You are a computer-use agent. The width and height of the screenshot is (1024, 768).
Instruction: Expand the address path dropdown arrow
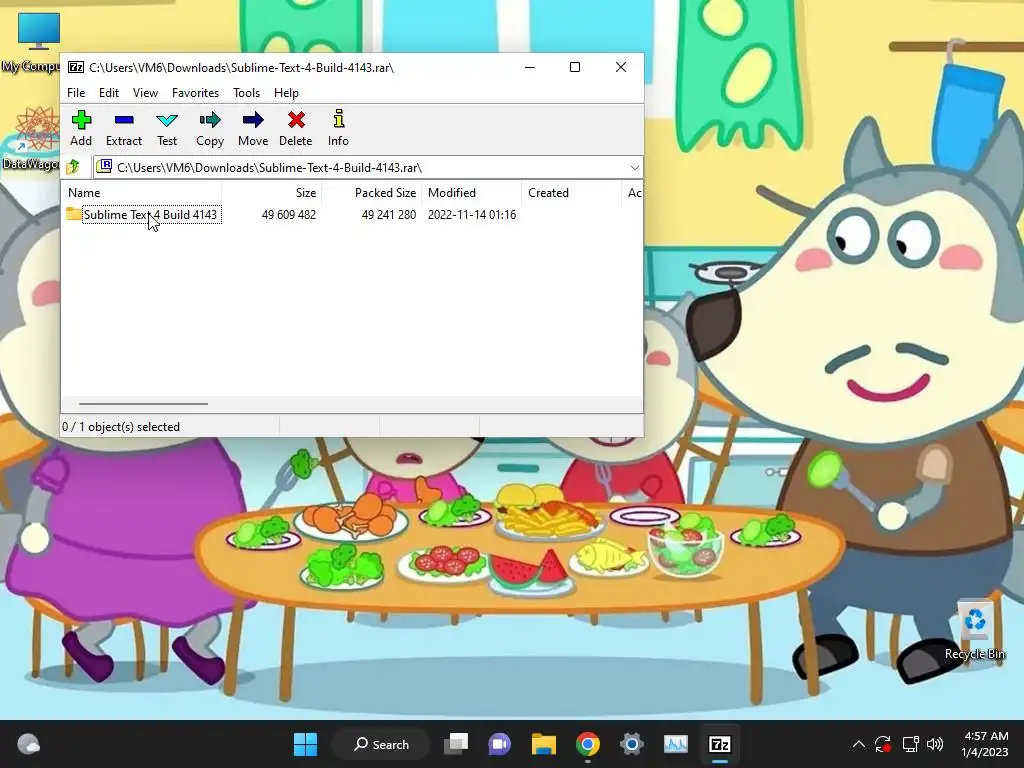(x=634, y=168)
